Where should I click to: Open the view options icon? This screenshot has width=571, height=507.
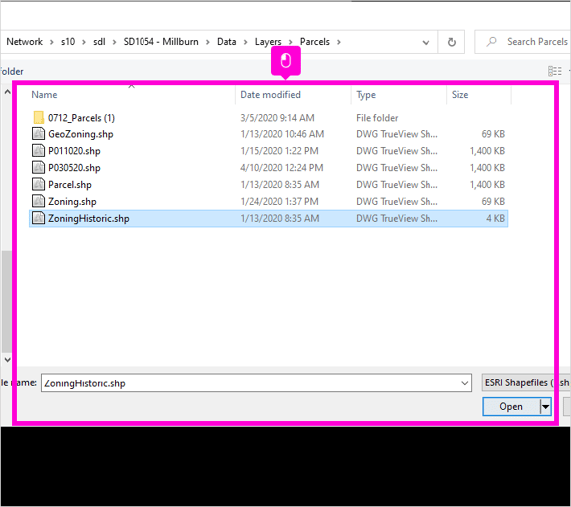click(x=555, y=71)
